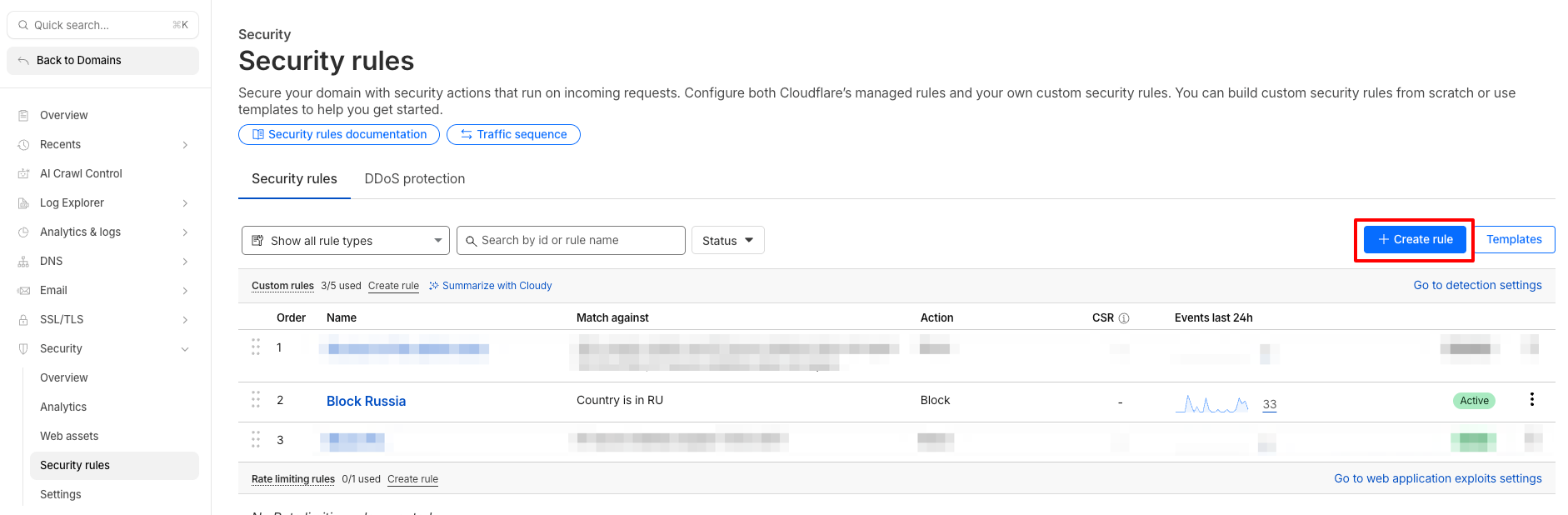Expand the Email sidebar section
Image resolution: width=1568 pixels, height=515 pixels.
185,291
